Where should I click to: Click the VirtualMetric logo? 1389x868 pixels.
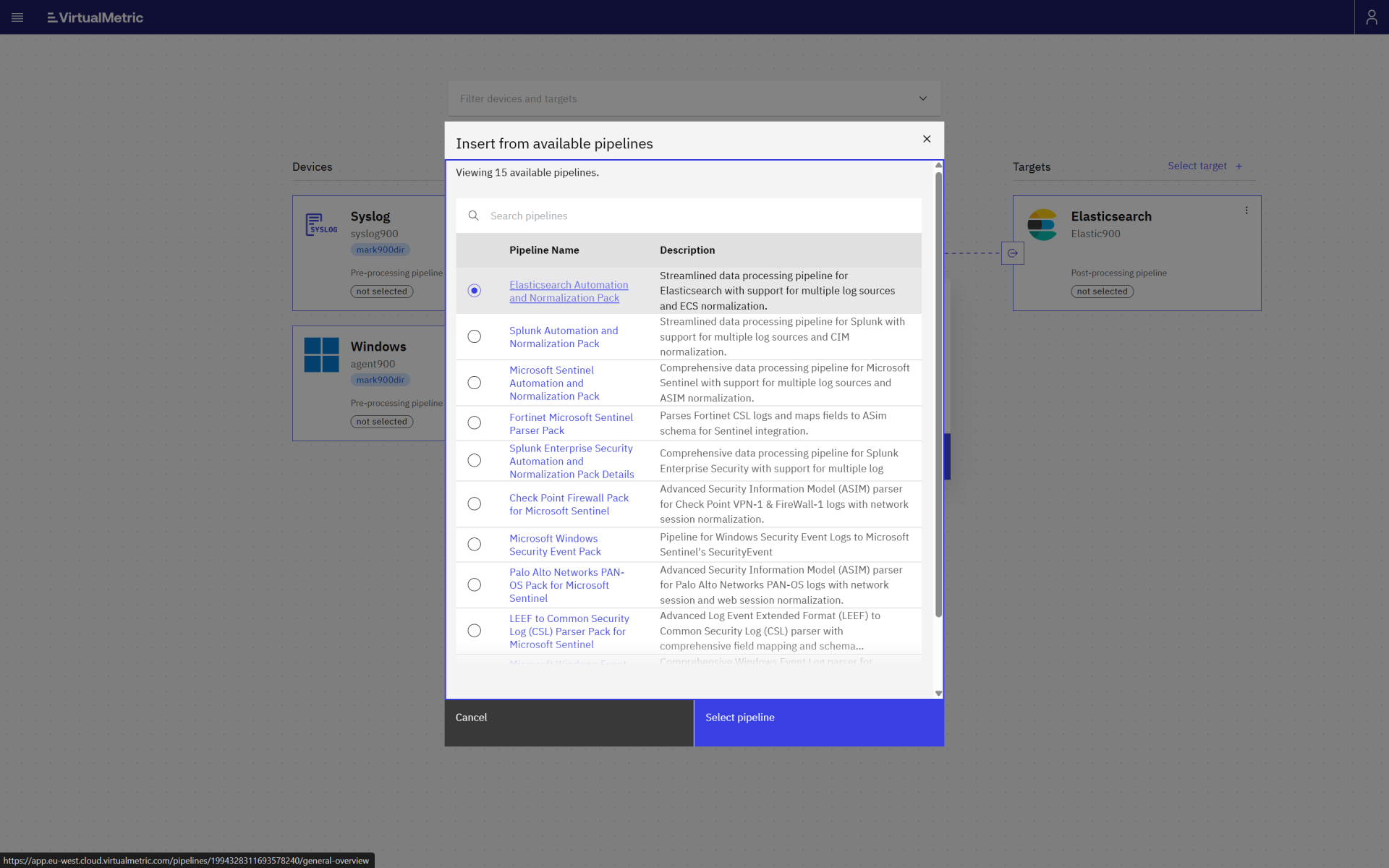pos(94,17)
